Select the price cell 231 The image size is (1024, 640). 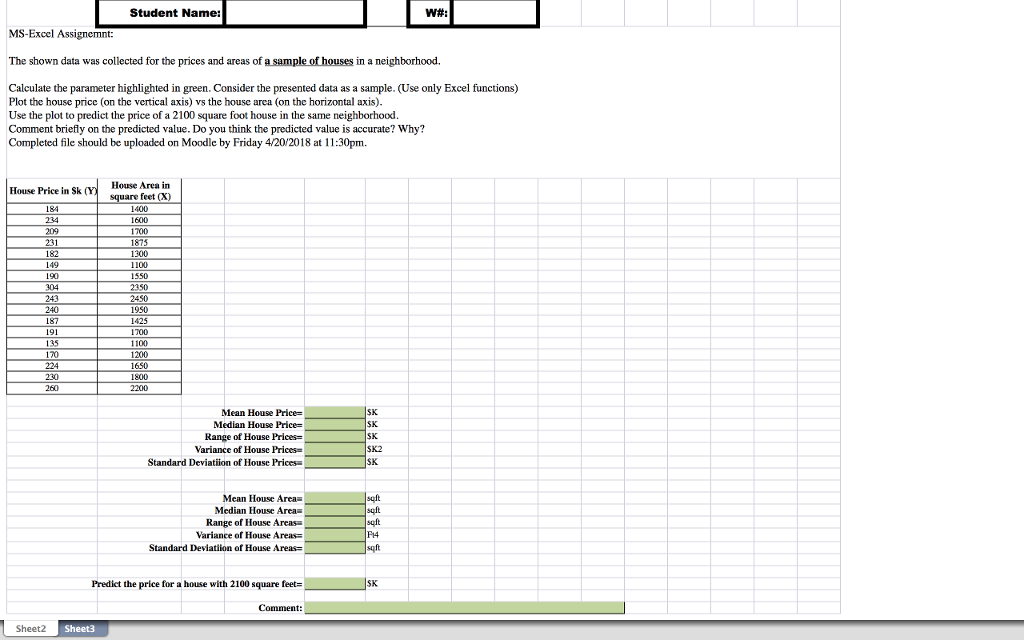[x=52, y=242]
